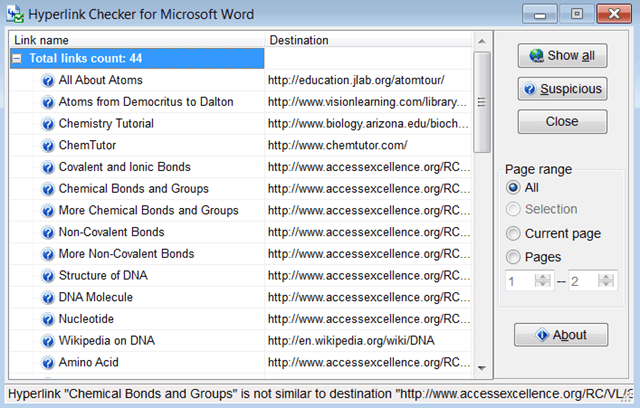Select the Chemistry Tutorial link name

(106, 123)
